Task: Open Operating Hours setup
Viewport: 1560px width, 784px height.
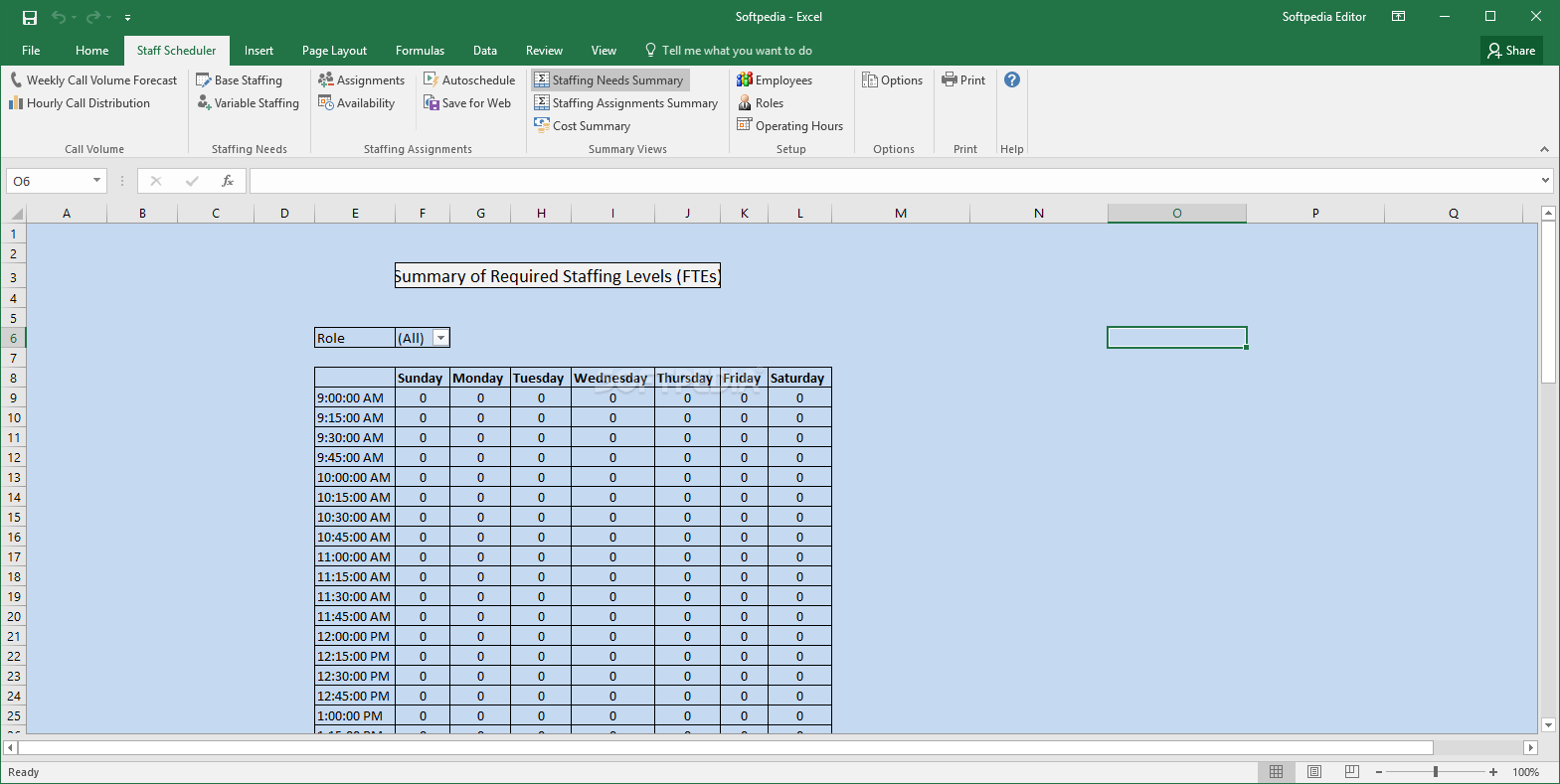Action: pos(789,126)
